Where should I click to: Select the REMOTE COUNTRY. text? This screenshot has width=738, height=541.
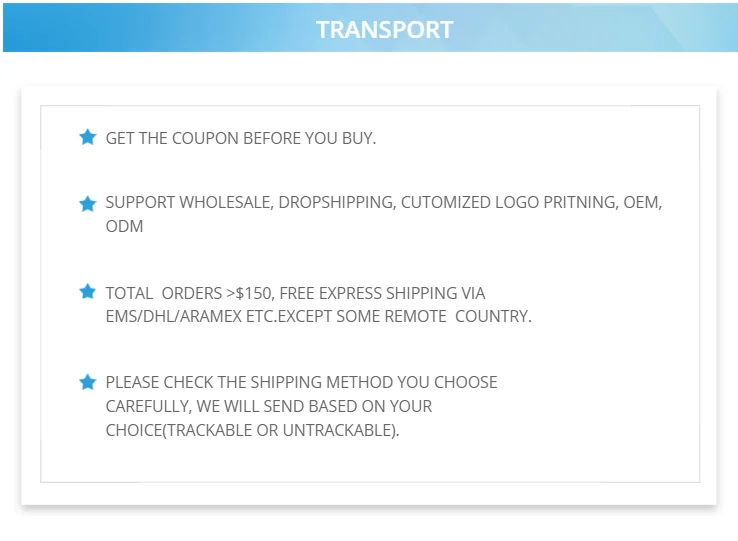click(x=458, y=316)
